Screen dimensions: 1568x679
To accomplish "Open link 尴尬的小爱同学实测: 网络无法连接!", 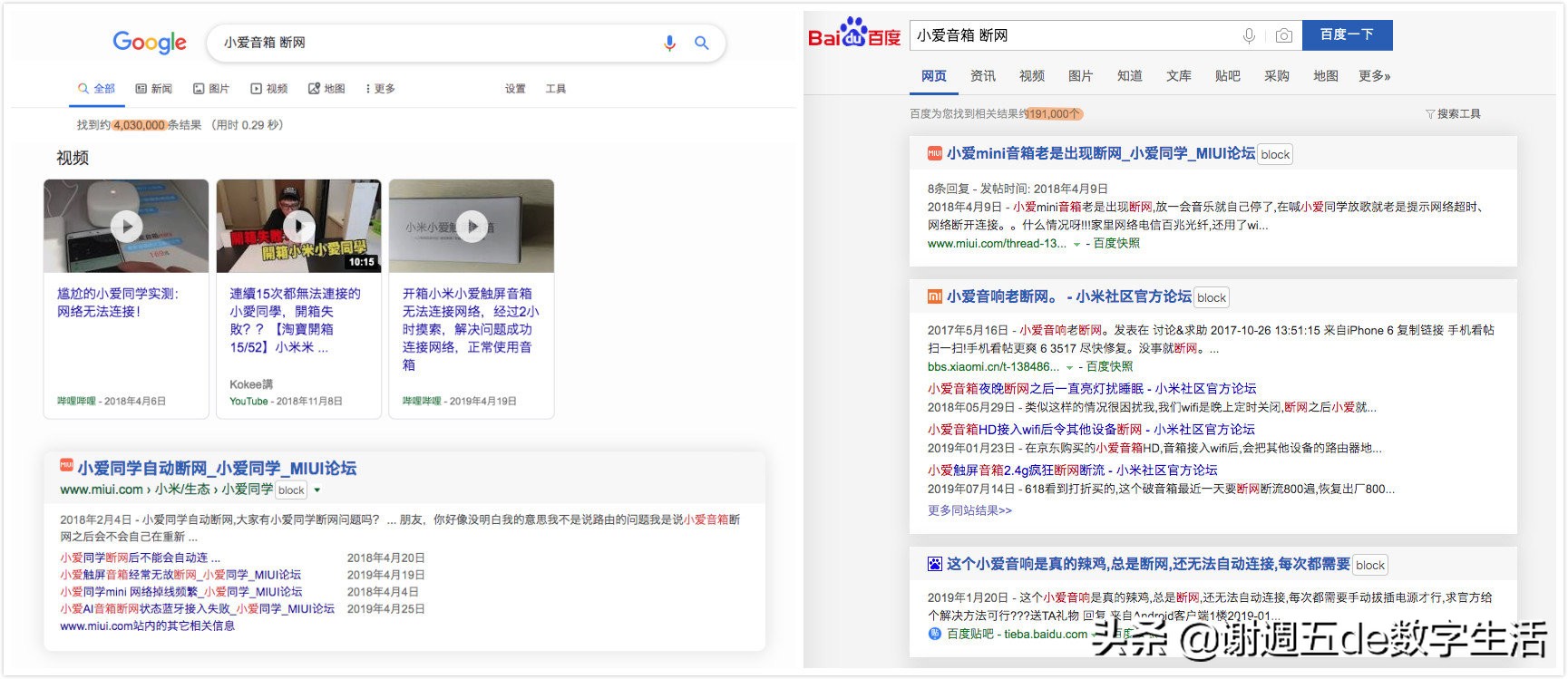I will (118, 302).
